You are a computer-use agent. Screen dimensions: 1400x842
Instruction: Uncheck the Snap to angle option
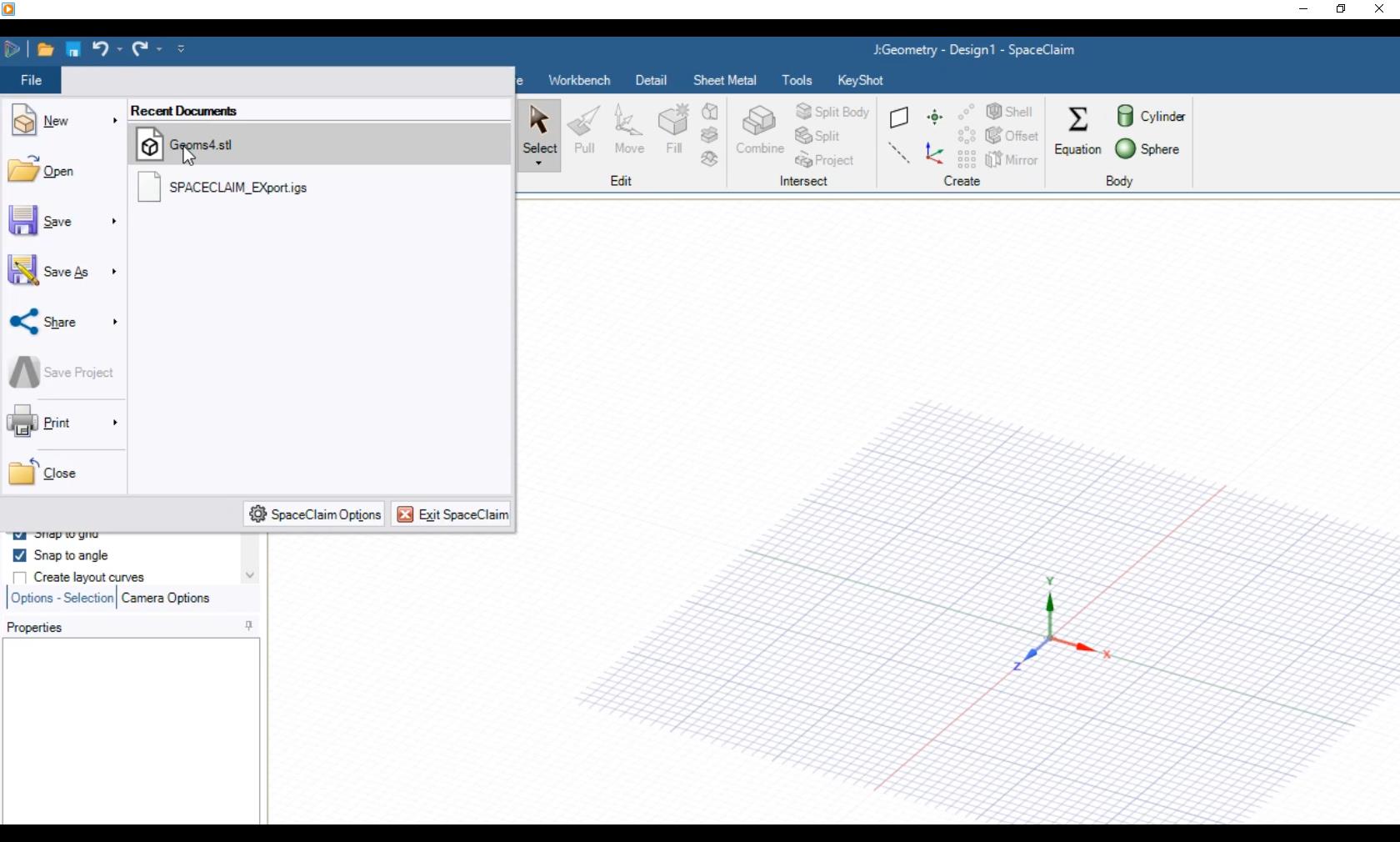pos(20,555)
